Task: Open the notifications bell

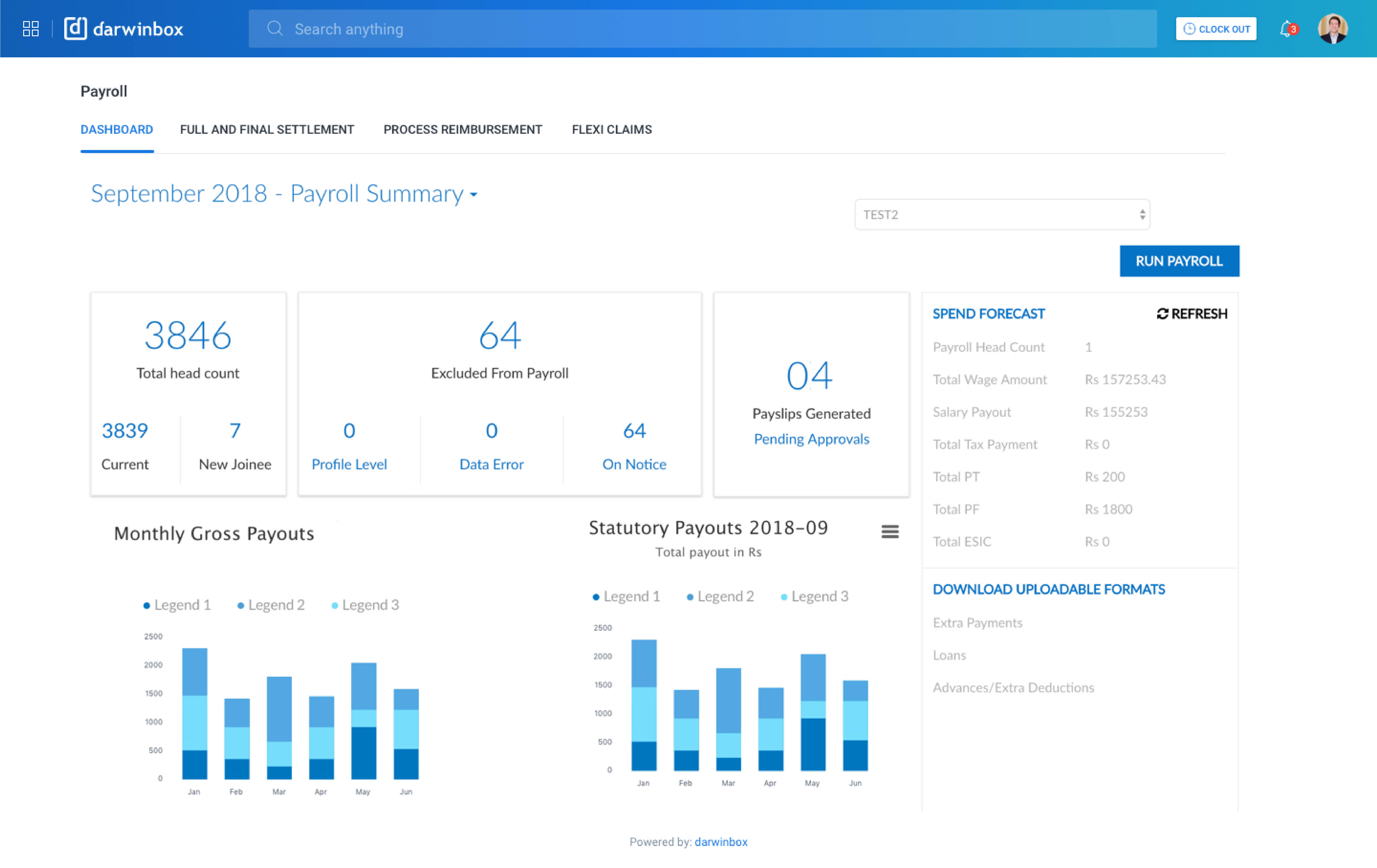Action: click(1285, 29)
